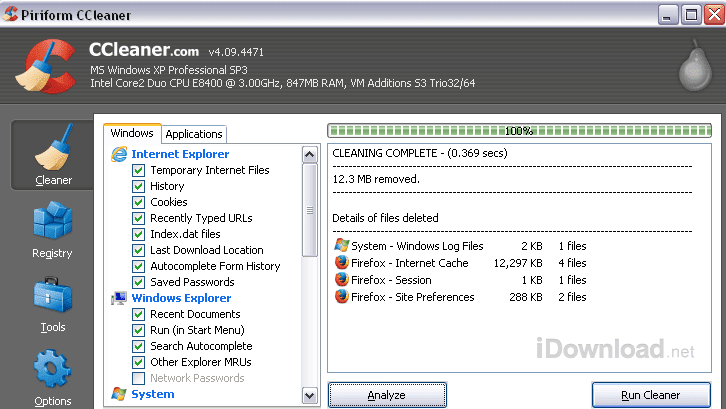Toggle the Cookies checkbox
The height and width of the screenshot is (409, 726).
point(138,202)
